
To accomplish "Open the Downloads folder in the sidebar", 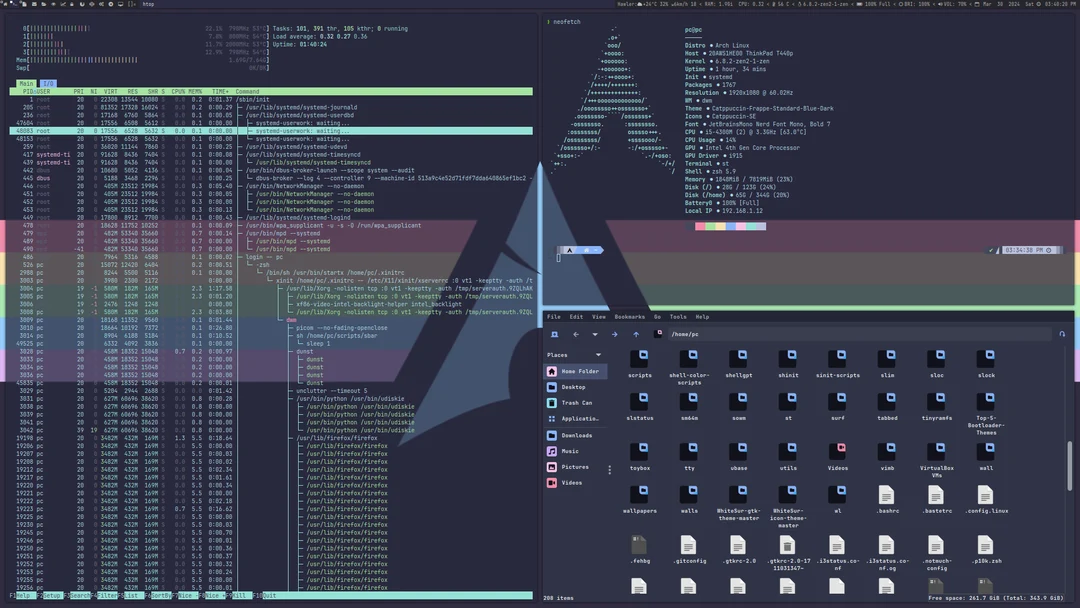I will coord(577,435).
